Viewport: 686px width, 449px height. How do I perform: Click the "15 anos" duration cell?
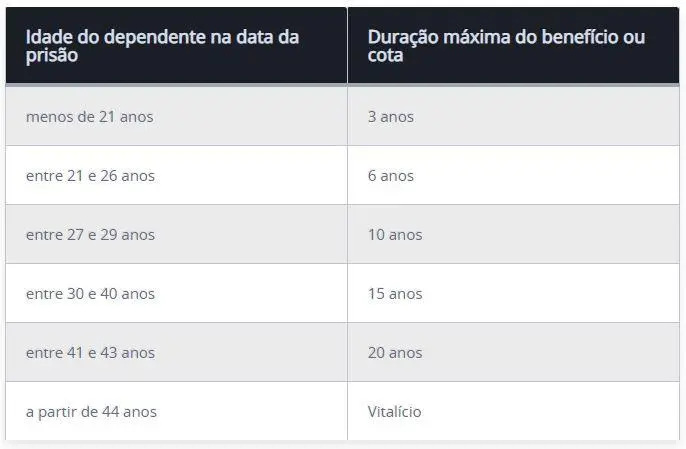pyautogui.click(x=394, y=294)
